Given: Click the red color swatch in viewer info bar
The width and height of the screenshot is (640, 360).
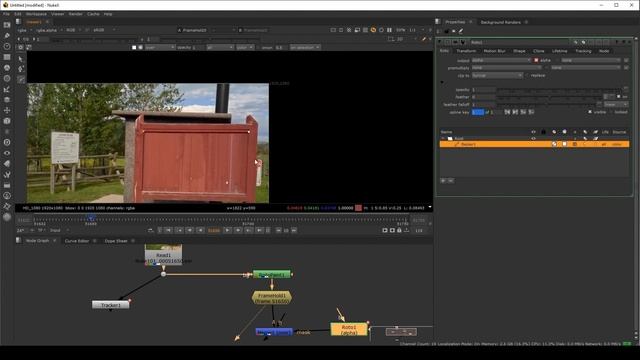Looking at the screenshot, I should tap(358, 208).
